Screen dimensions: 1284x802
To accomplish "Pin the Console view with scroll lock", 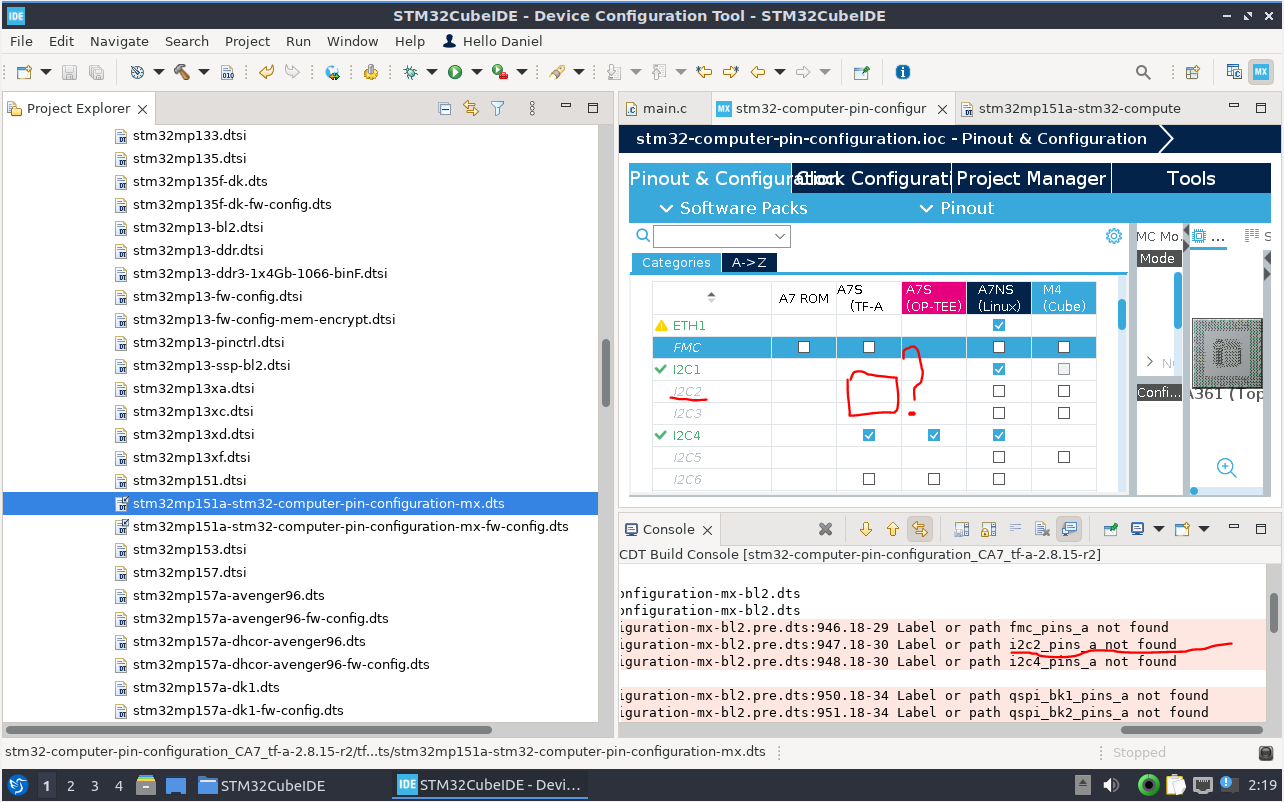I will point(987,529).
